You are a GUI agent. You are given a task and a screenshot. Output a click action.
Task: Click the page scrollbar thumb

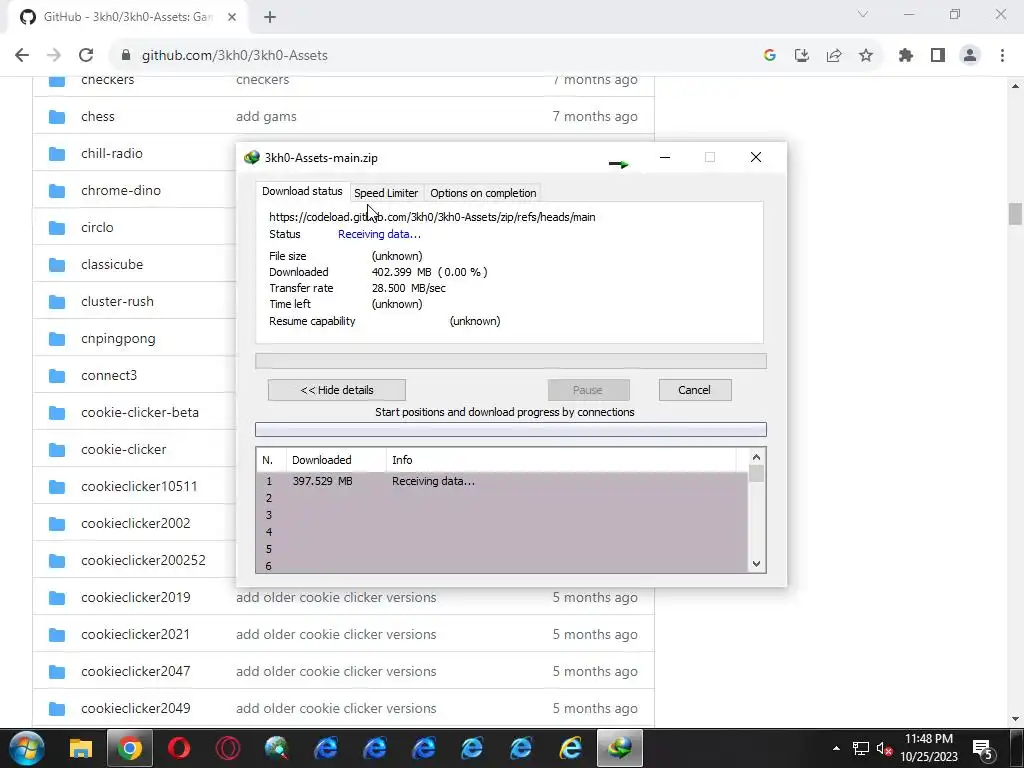(1015, 214)
